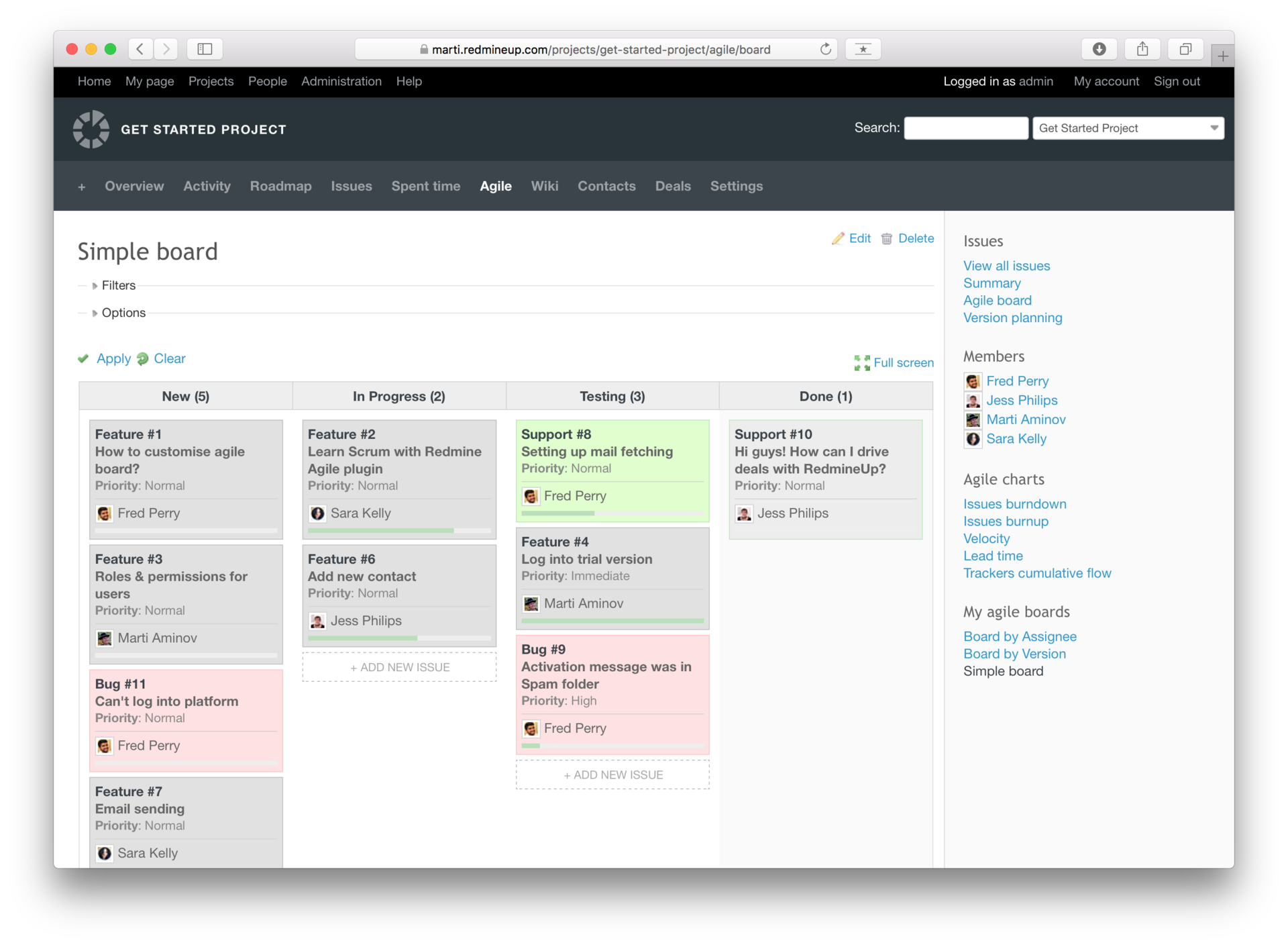Add new issue in Testing column
Viewport: 1288px width, 945px height.
[612, 775]
